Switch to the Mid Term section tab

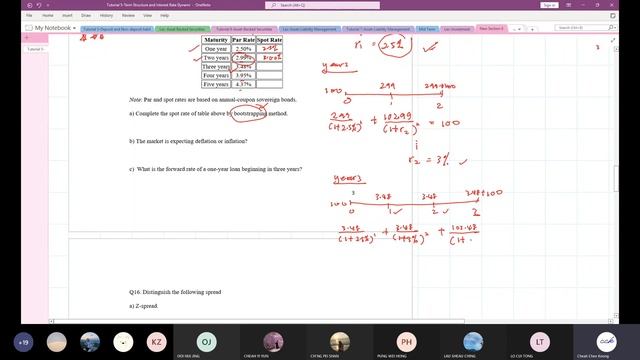pyautogui.click(x=427, y=29)
